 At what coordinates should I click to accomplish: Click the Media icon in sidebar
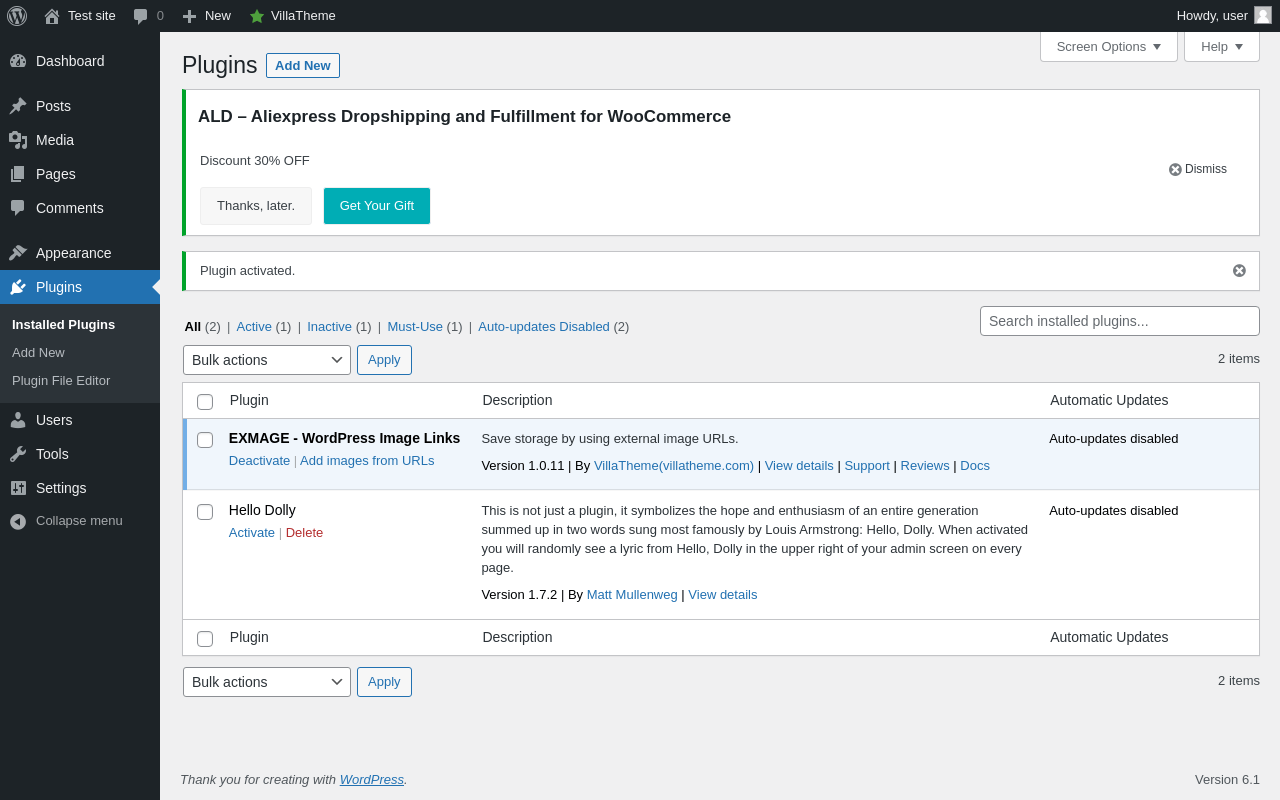click(18, 140)
